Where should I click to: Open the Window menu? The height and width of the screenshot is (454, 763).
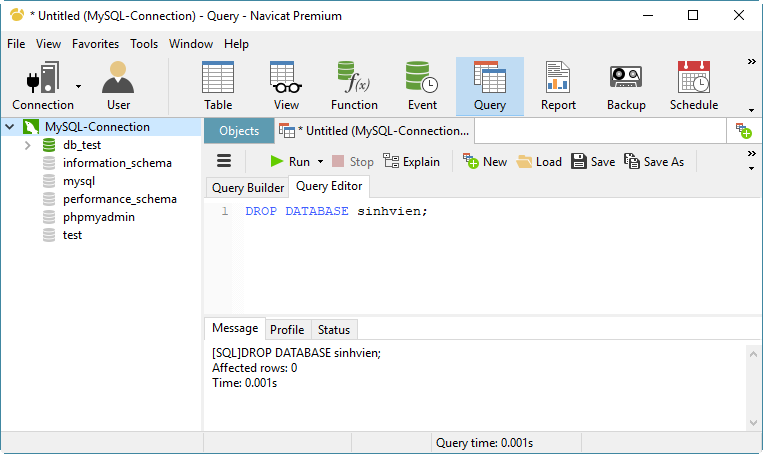point(191,44)
